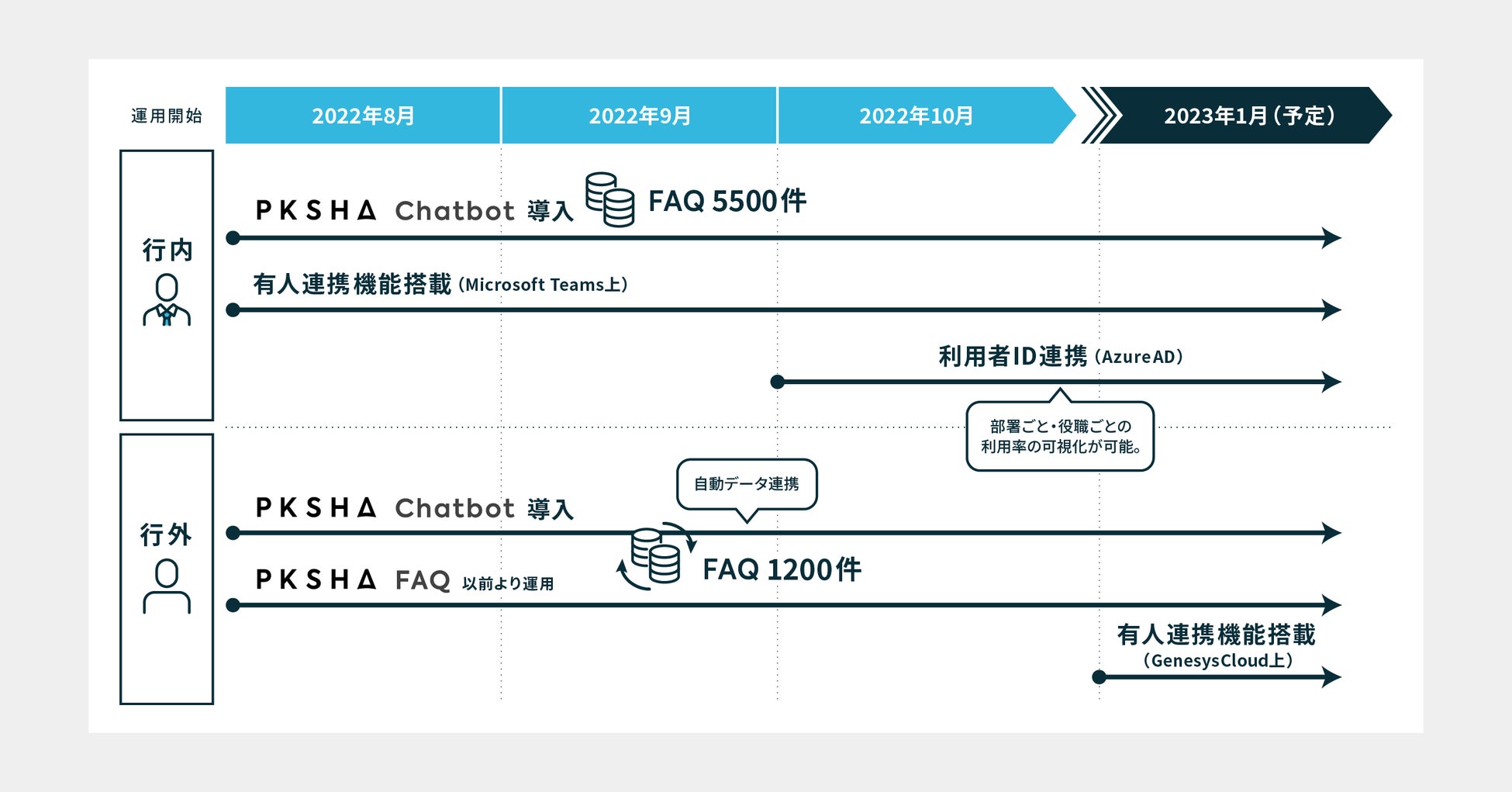This screenshot has height=792, width=1512.
Task: Click the FAQ 1200件 text
Action: [x=782, y=569]
